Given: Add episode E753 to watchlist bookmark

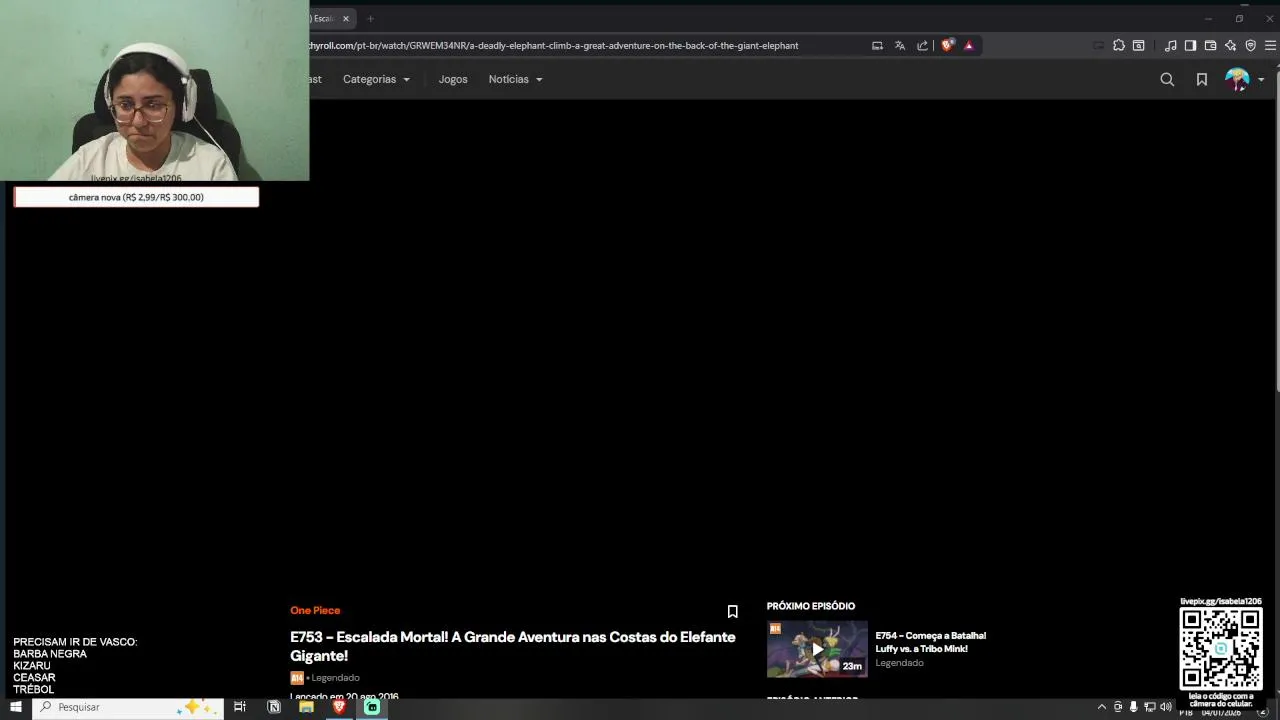Looking at the screenshot, I should (732, 611).
